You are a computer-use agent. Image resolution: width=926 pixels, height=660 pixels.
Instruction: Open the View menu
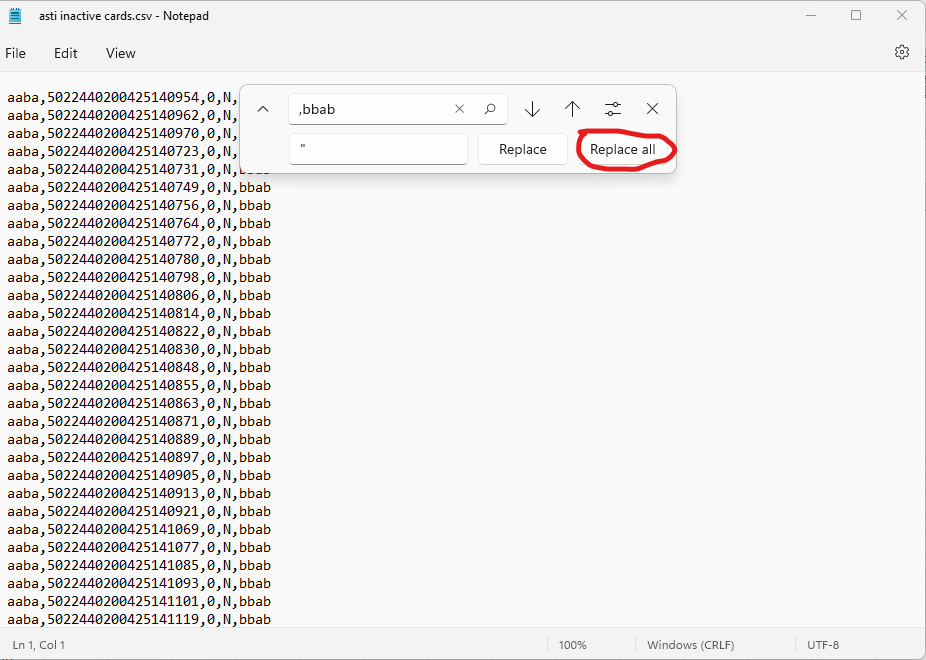[120, 53]
